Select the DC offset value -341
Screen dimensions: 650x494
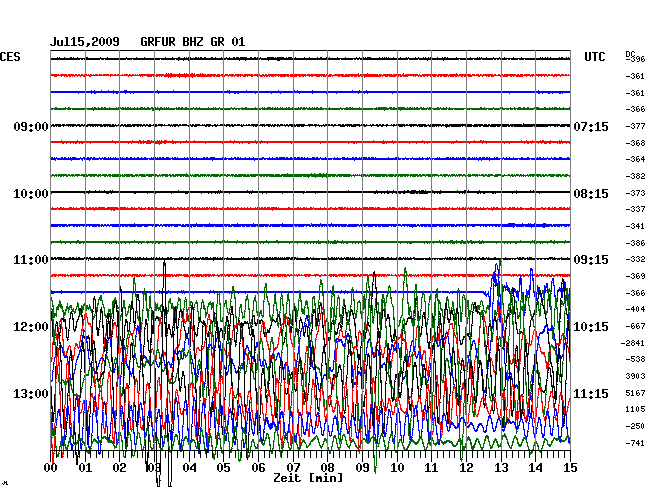(x=635, y=226)
